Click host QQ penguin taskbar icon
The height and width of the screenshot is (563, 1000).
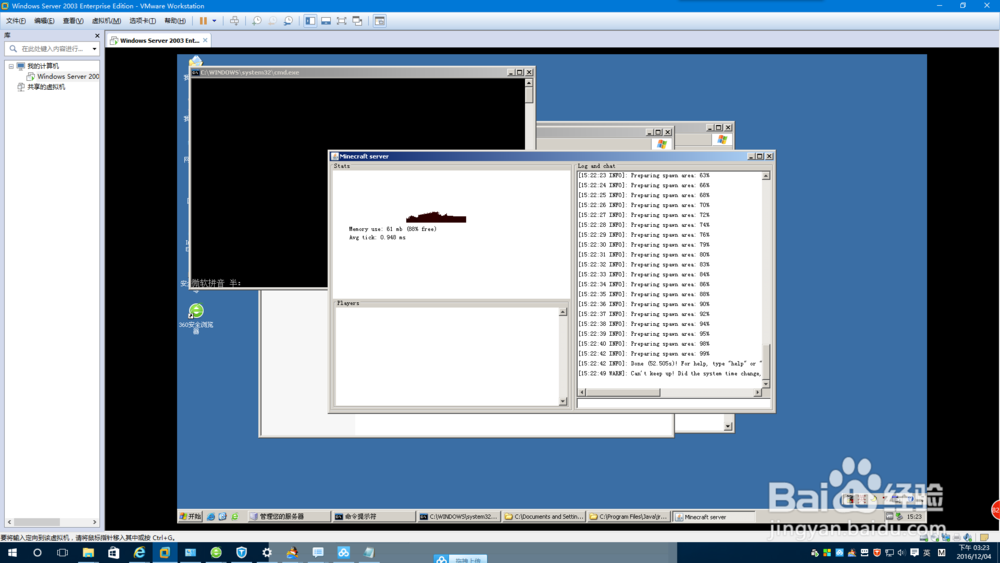[x=292, y=553]
